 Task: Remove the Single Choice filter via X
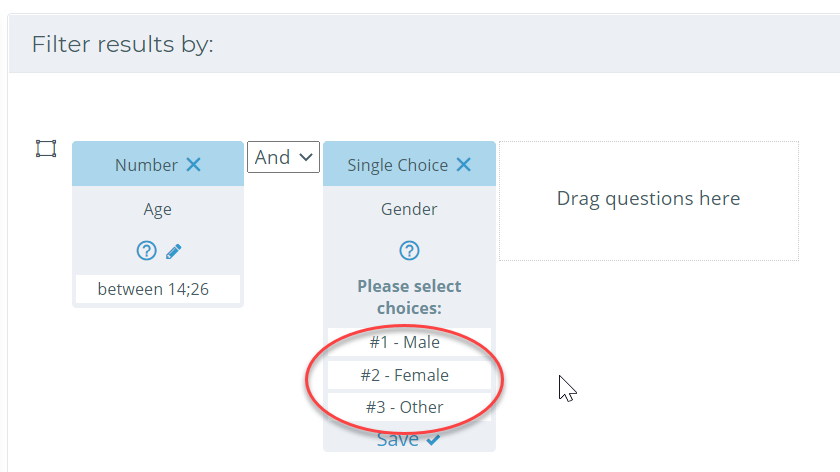[463, 164]
